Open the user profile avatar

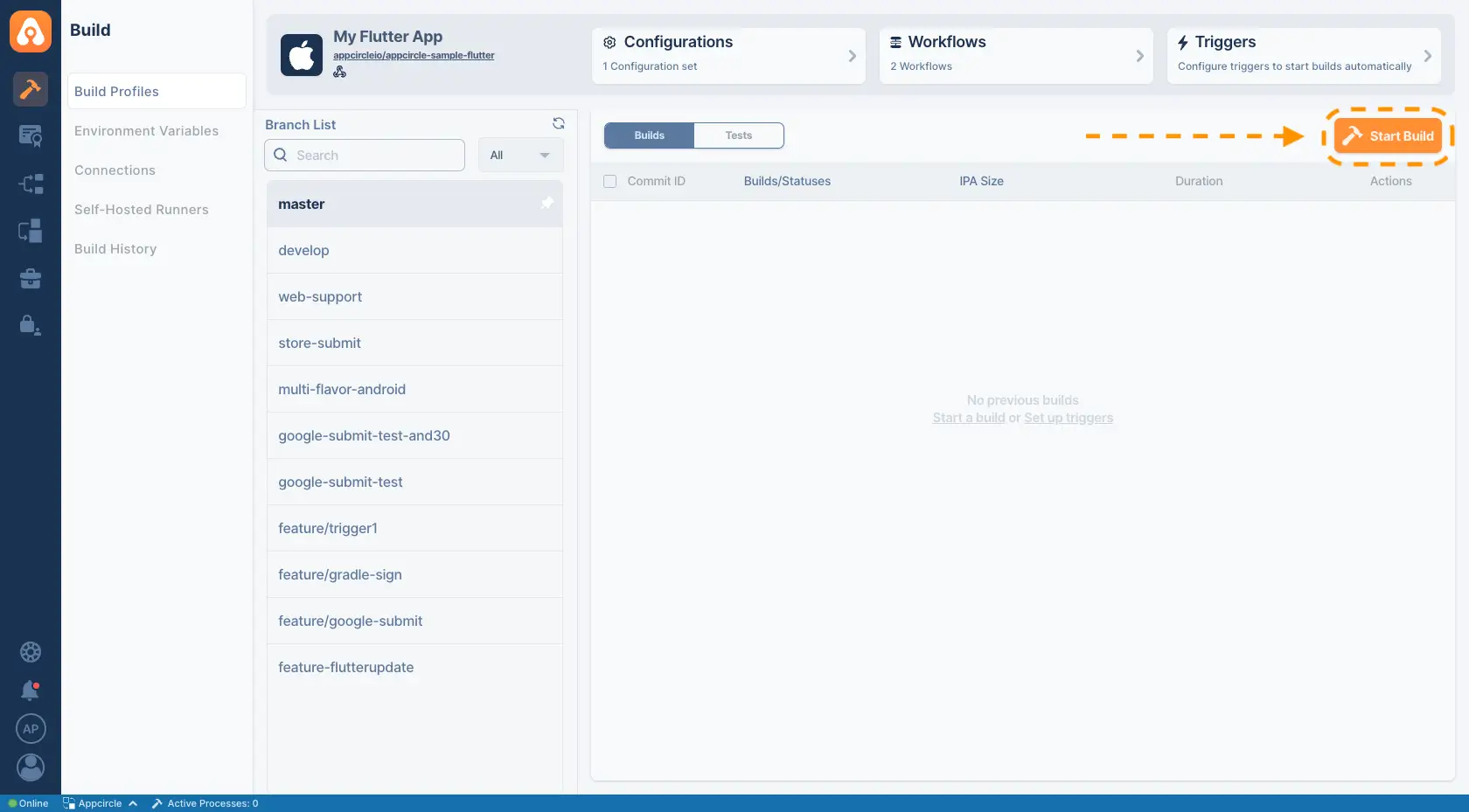31,767
